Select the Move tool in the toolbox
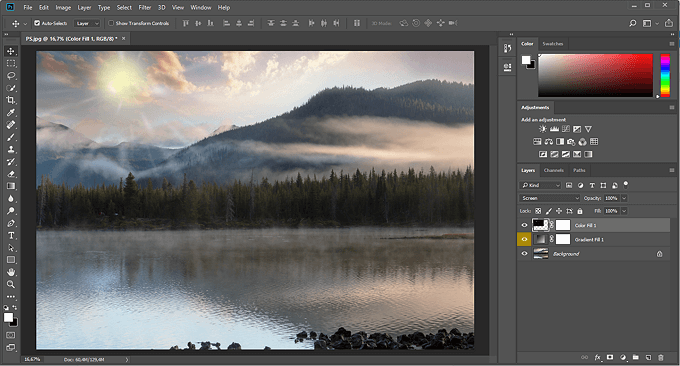This screenshot has width=680, height=366. pos(11,51)
